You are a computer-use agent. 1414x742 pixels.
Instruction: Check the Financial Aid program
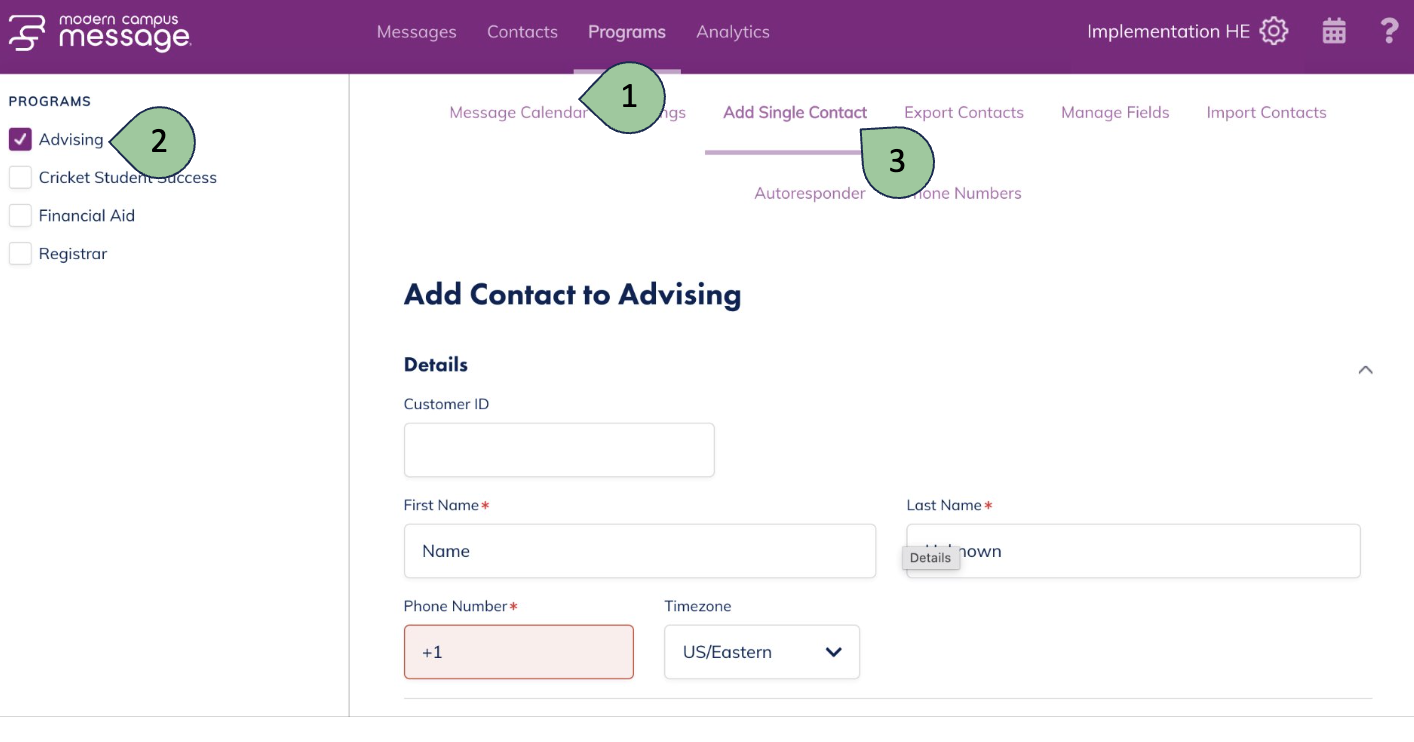pyautogui.click(x=20, y=215)
